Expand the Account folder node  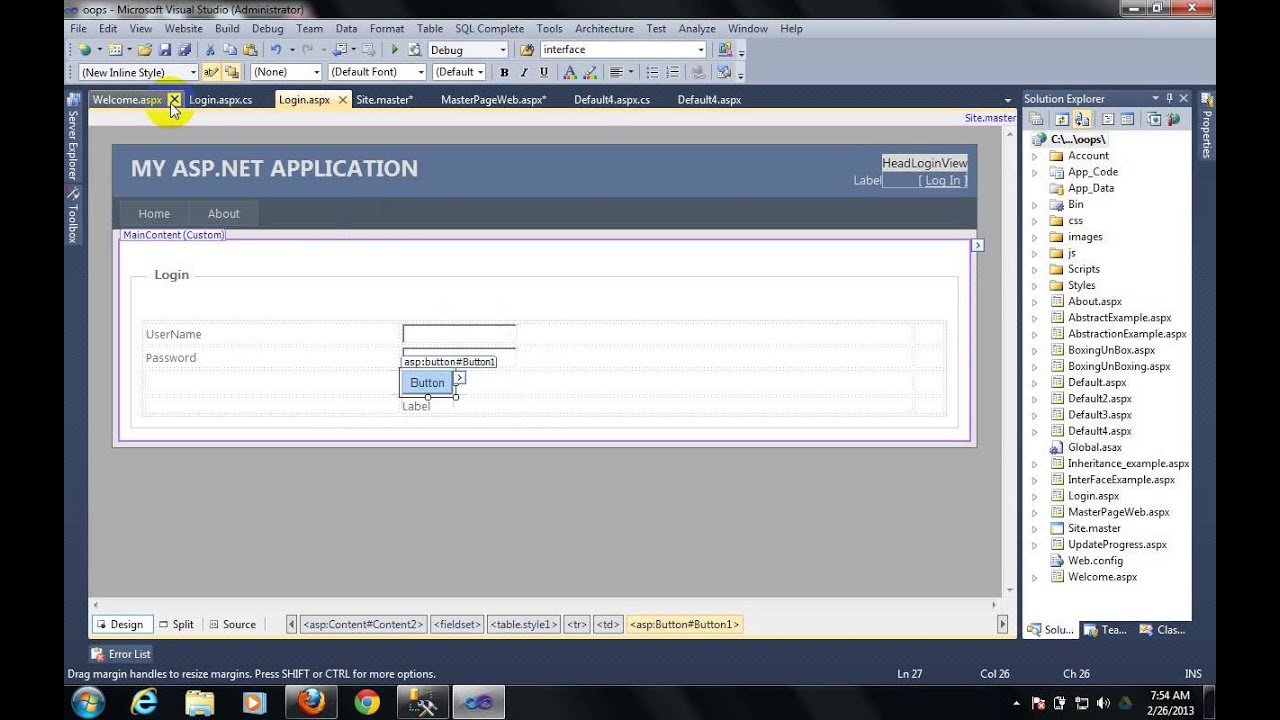1035,156
